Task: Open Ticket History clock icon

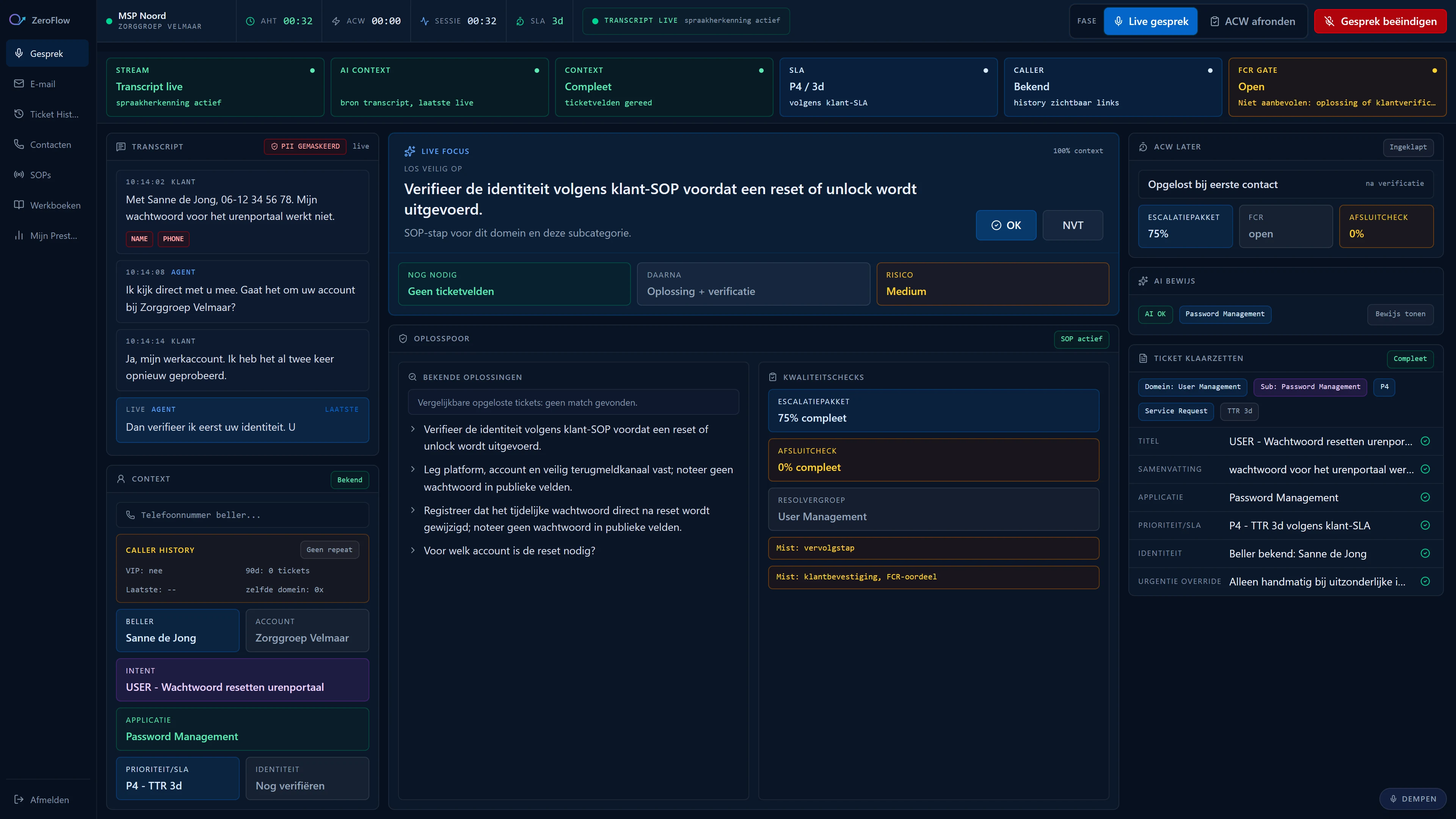Action: (x=19, y=114)
